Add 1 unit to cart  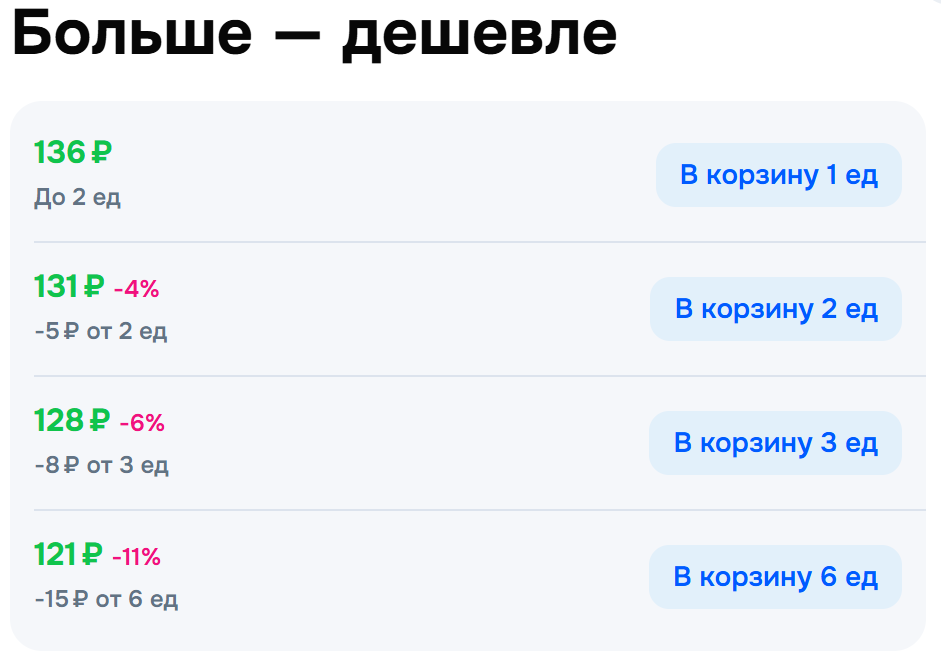click(778, 176)
